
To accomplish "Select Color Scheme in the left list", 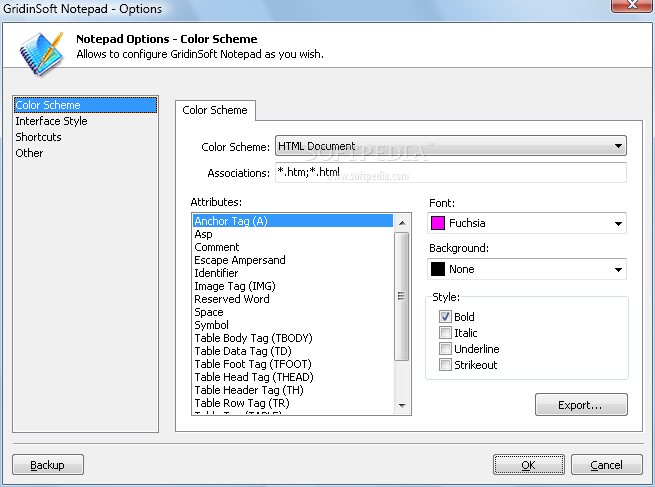I will point(85,105).
